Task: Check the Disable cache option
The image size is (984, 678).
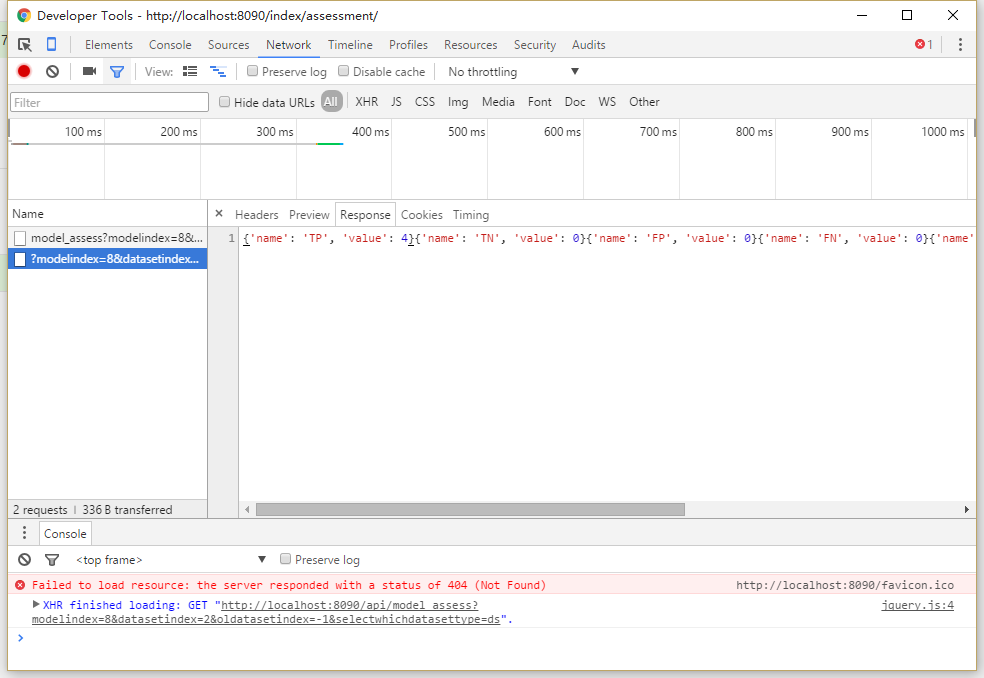Action: (x=343, y=71)
